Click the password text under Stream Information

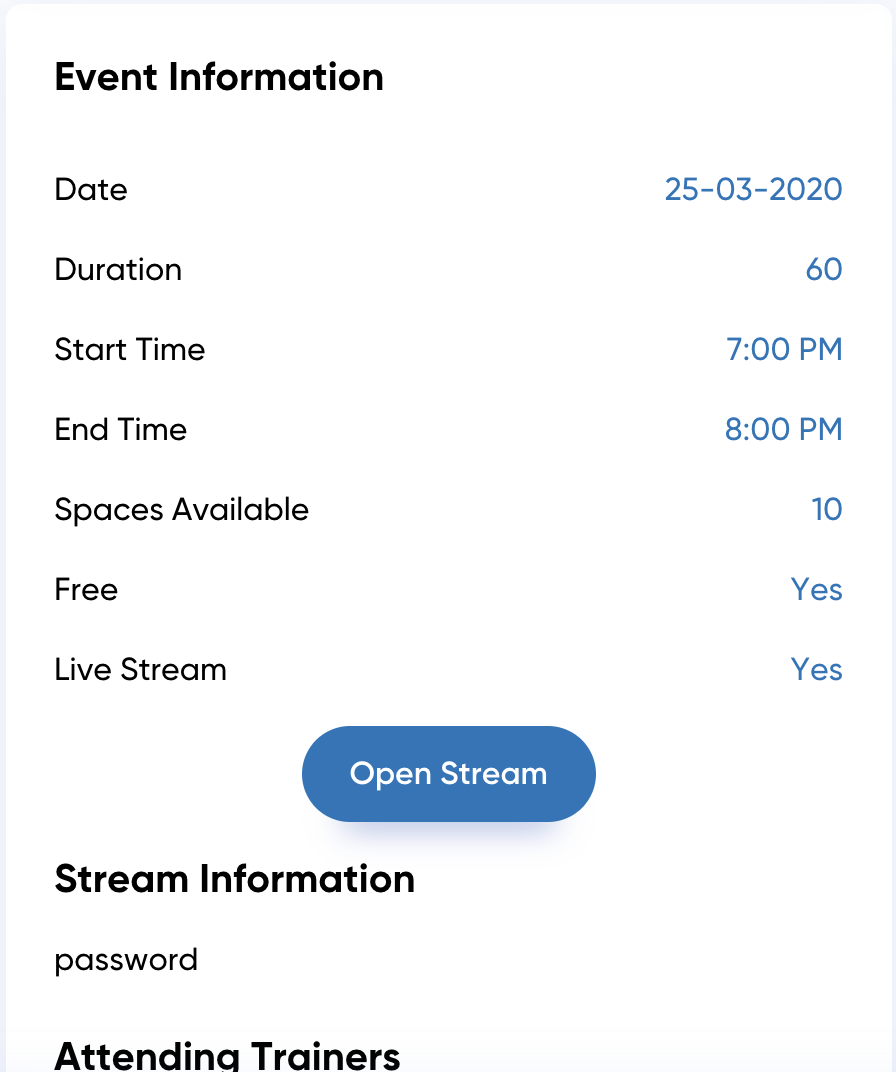point(126,961)
